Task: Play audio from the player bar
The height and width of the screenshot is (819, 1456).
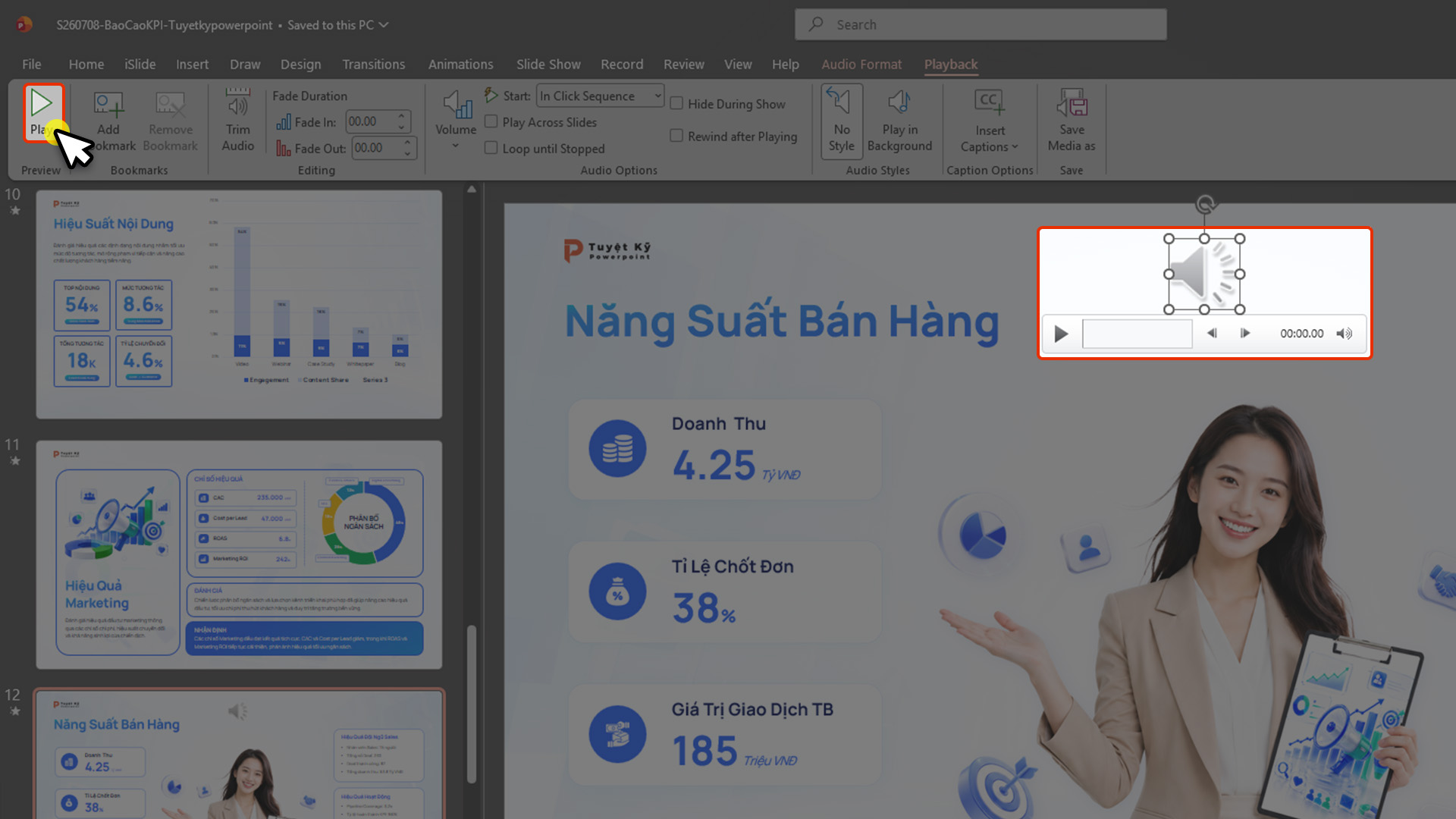Action: pos(1061,334)
